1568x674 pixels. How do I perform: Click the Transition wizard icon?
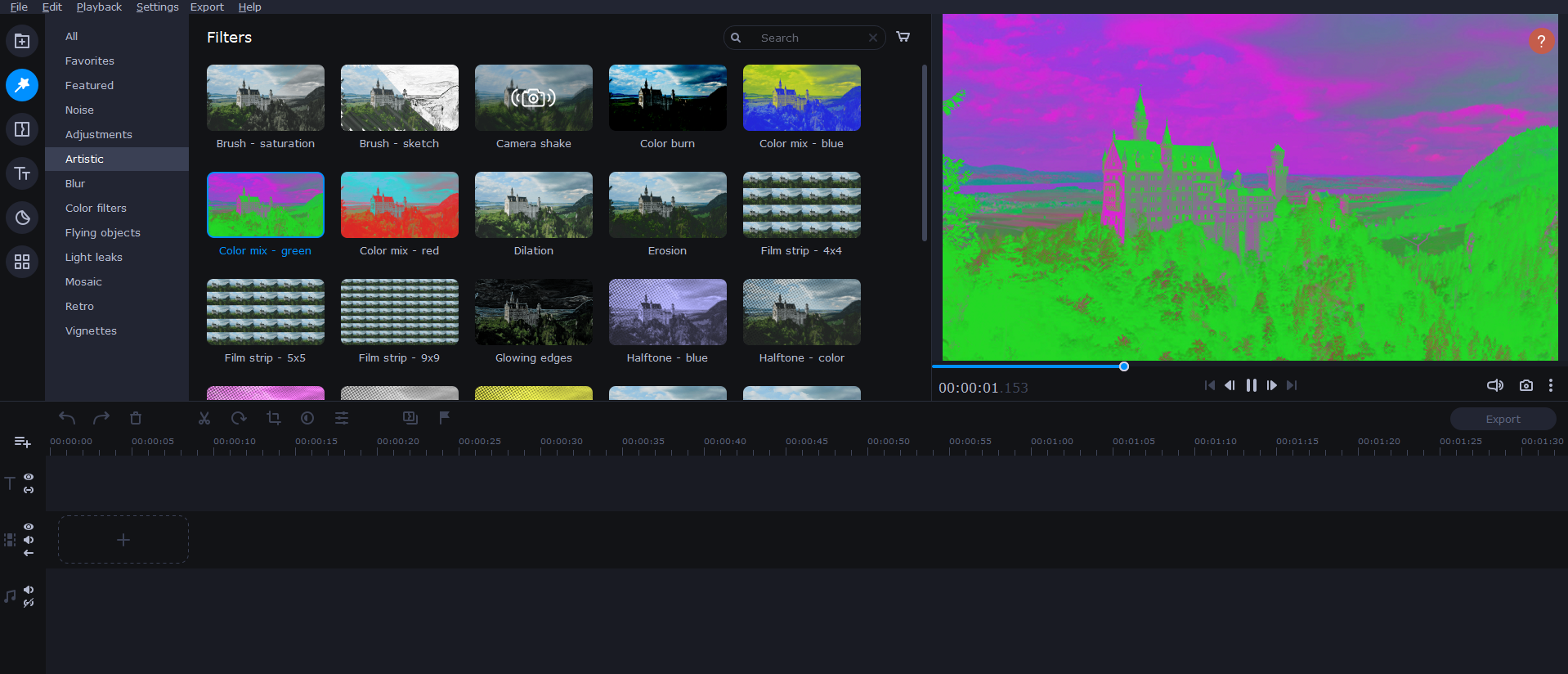[410, 418]
